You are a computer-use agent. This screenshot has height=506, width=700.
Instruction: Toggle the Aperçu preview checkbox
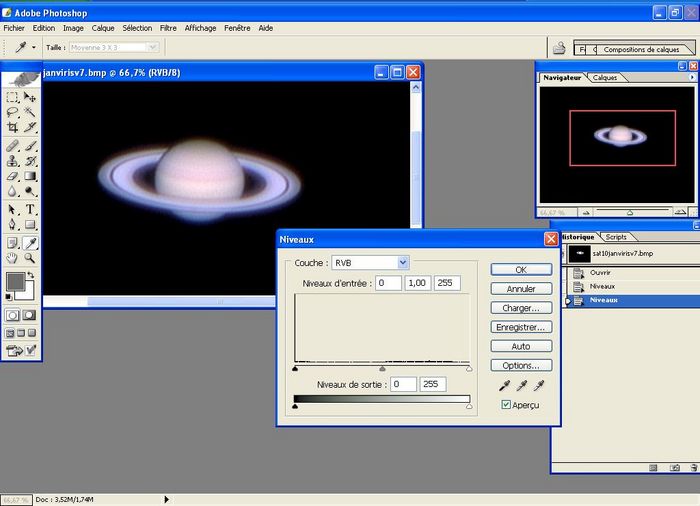click(x=507, y=405)
